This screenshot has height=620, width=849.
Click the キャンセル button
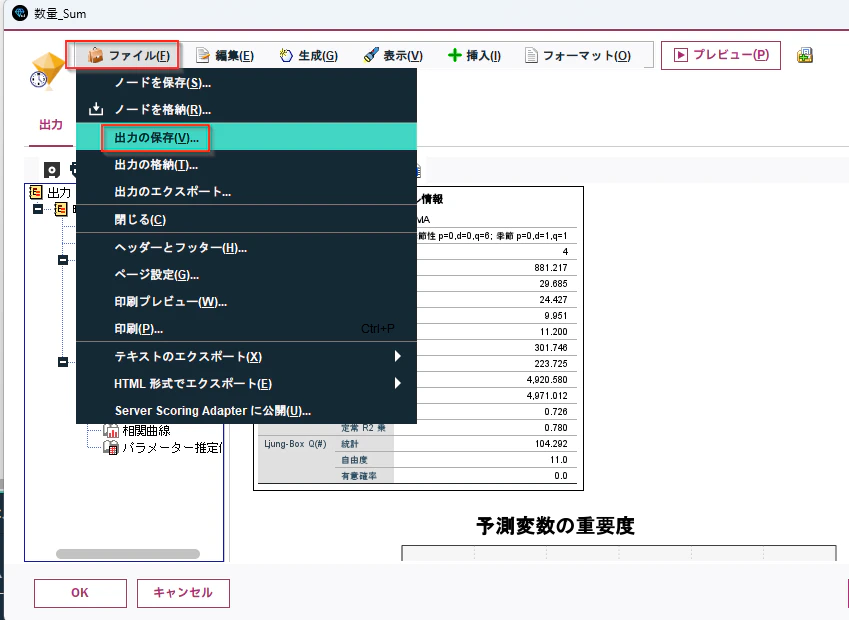click(183, 593)
